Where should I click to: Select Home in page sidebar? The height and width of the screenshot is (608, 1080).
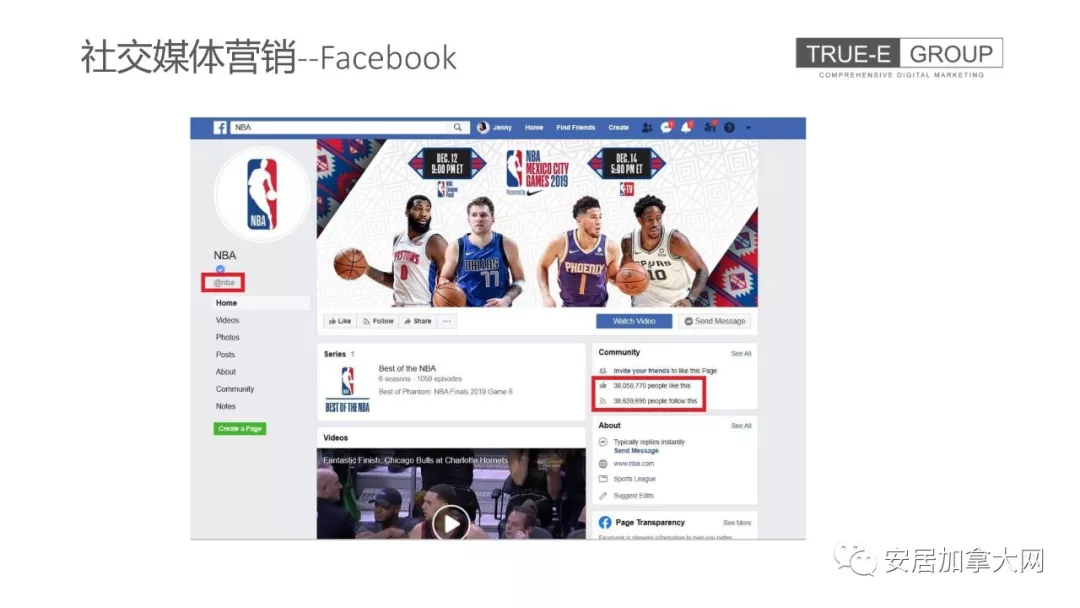coord(261,303)
